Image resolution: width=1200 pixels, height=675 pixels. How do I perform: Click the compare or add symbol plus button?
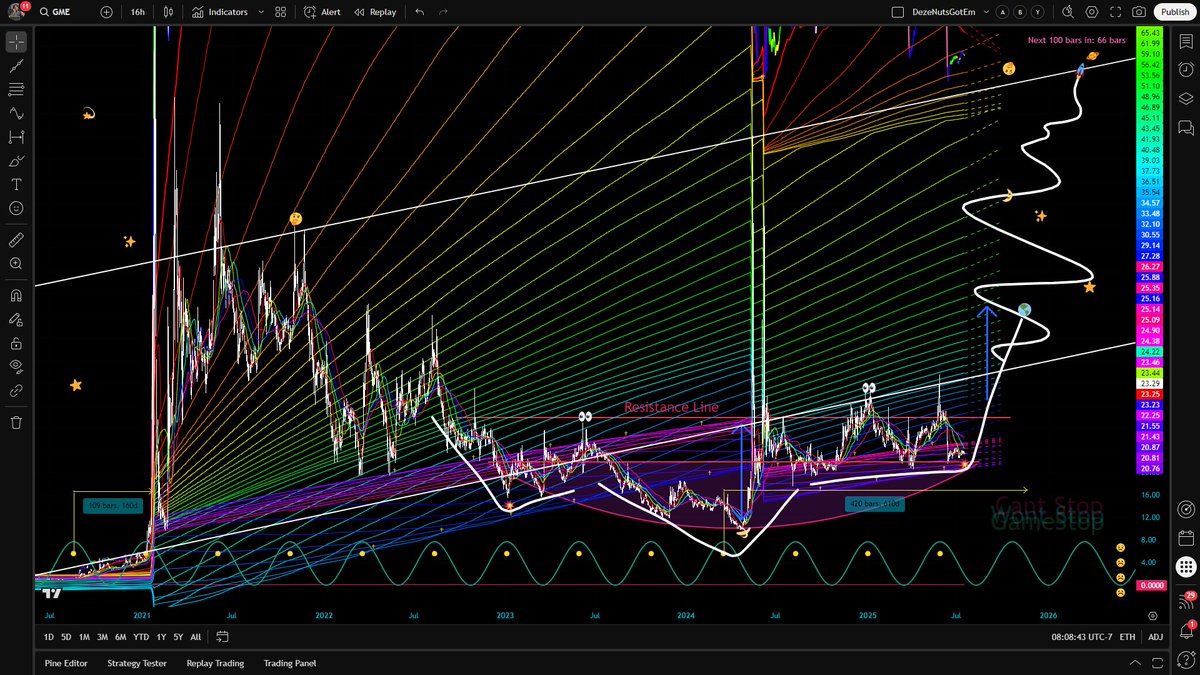point(107,12)
